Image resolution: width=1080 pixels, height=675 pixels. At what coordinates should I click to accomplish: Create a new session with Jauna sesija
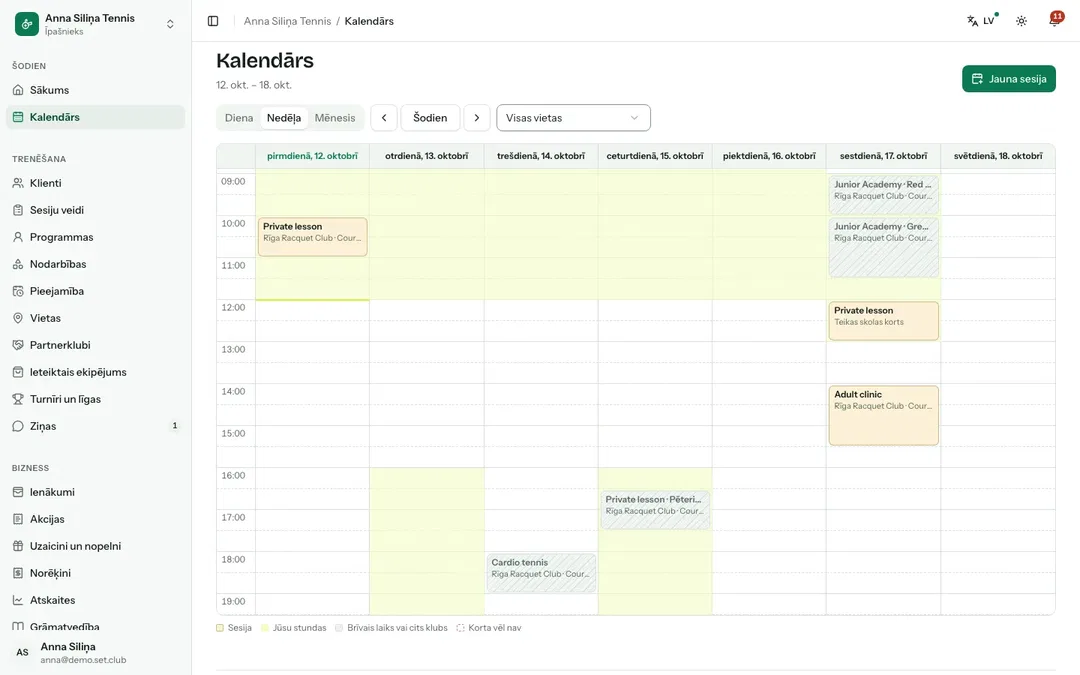pyautogui.click(x=1008, y=79)
